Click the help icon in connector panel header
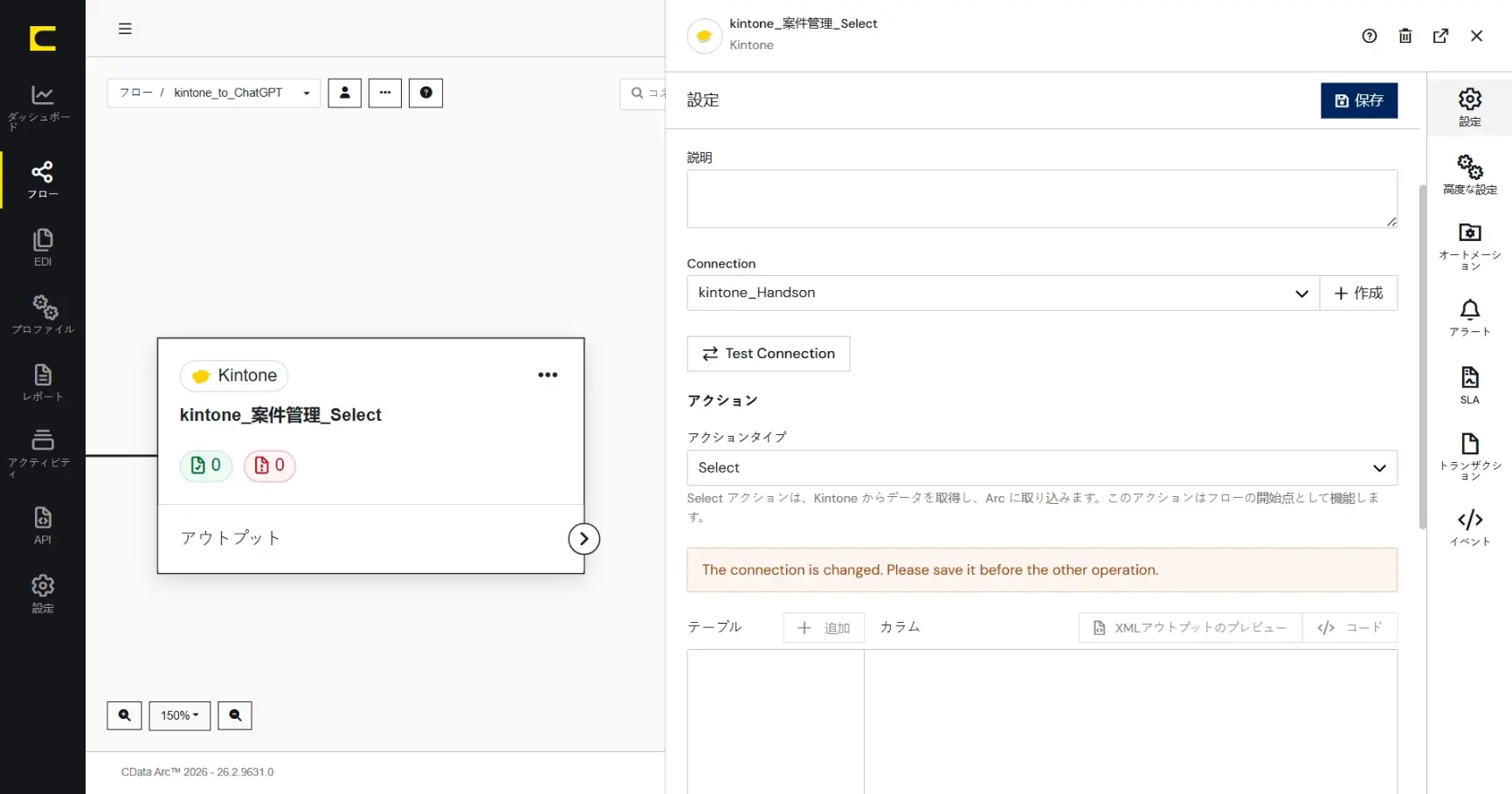This screenshot has width=1512, height=794. click(x=1370, y=36)
